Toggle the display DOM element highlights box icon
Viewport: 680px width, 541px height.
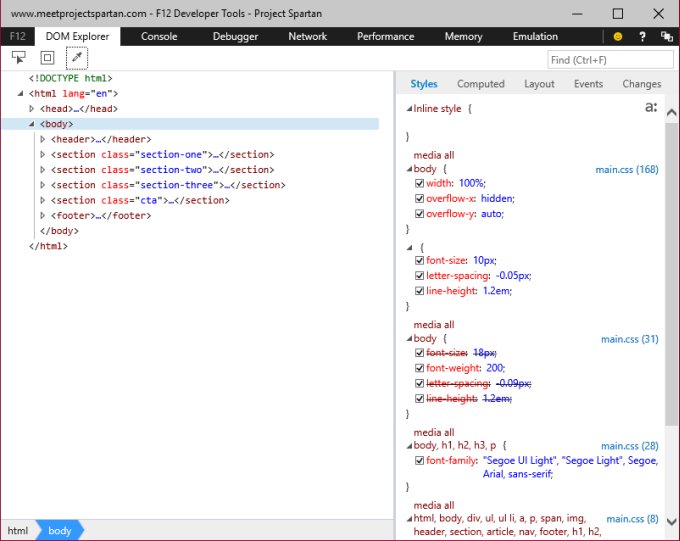tap(47, 57)
